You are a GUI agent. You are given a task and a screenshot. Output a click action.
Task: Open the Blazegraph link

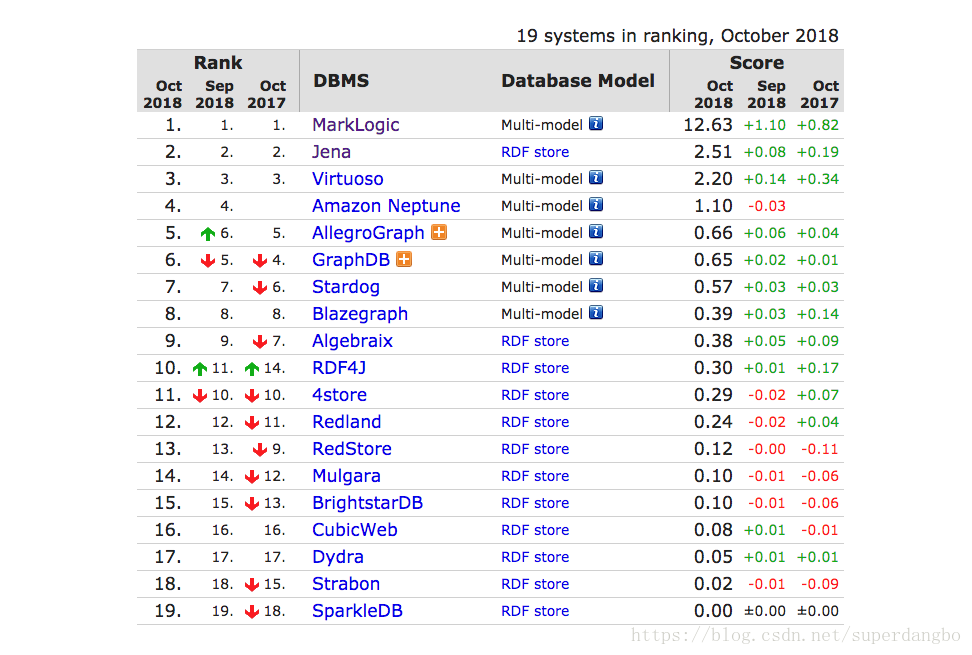(360, 314)
